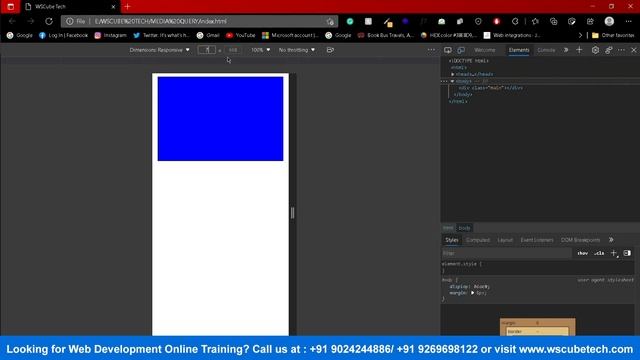Click the browser back arrow
This screenshot has width=640, height=360.
[x=12, y=21]
